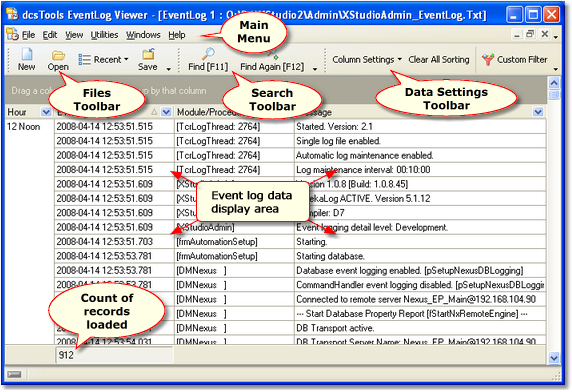Expand Search toolbar overflow arrow after Find Again
The width and height of the screenshot is (572, 392).
coord(315,69)
